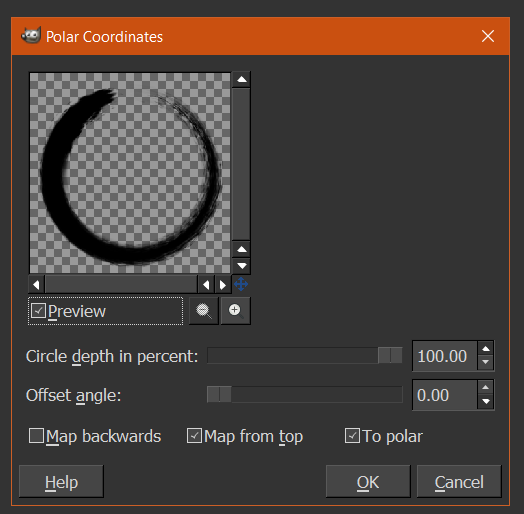Image resolution: width=524 pixels, height=514 pixels.
Task: Decrease circle depth with down stepper
Action: (x=486, y=362)
